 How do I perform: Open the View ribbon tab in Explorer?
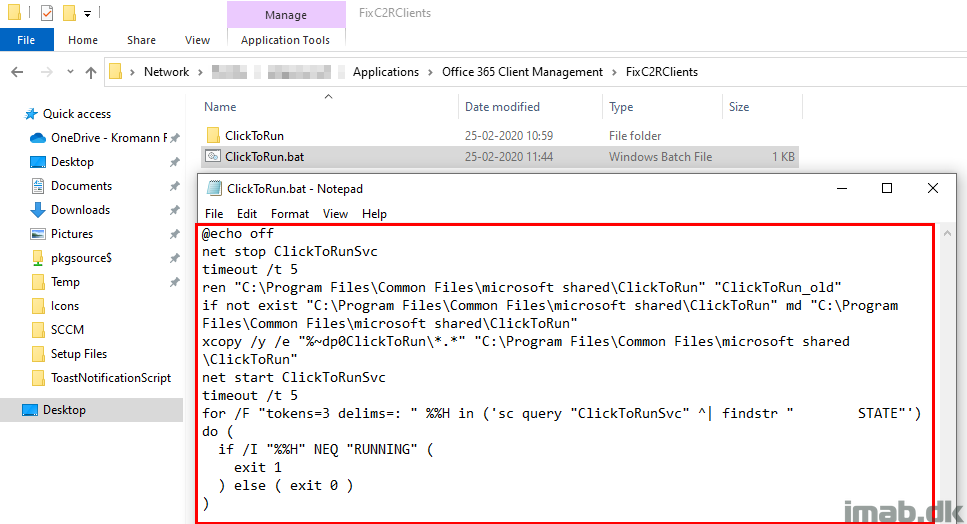(197, 40)
